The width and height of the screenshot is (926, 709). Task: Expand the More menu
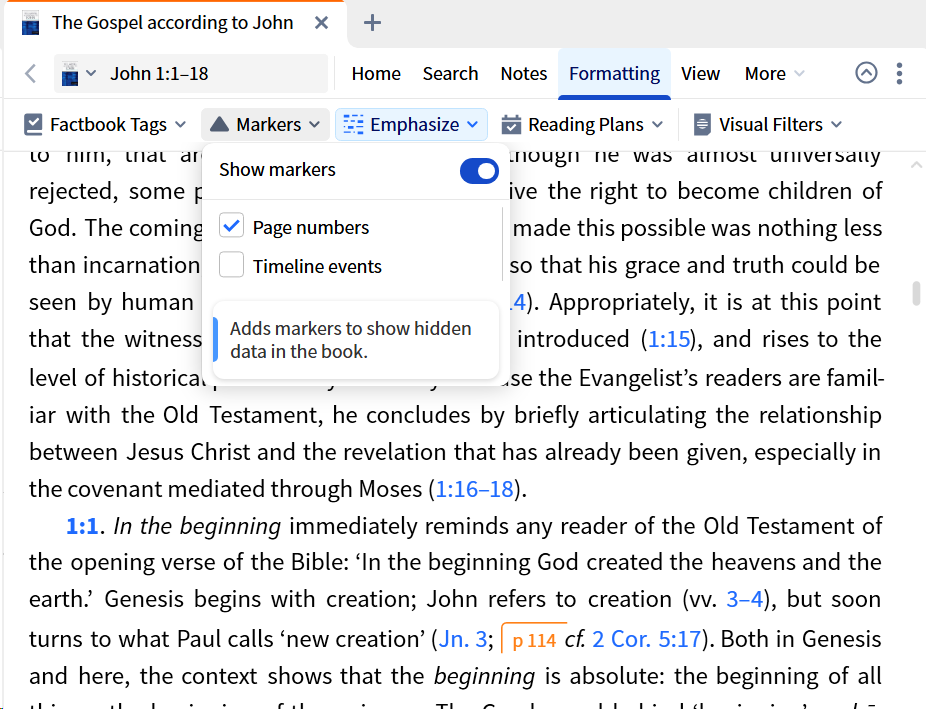coord(774,74)
